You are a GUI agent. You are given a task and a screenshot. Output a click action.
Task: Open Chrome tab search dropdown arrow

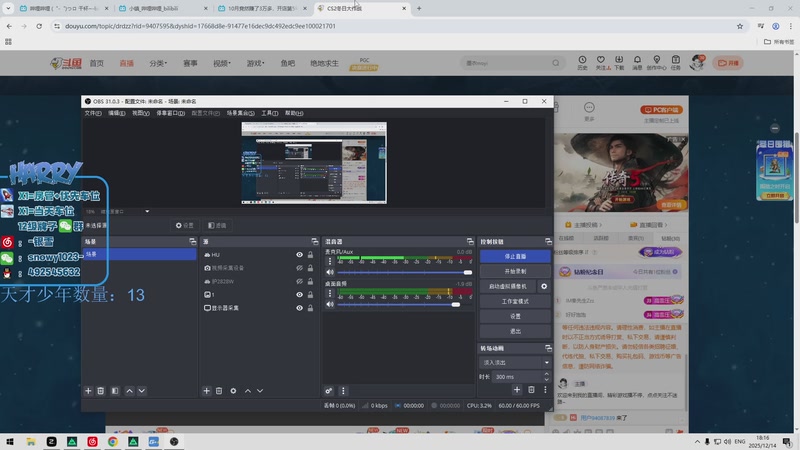8,8
